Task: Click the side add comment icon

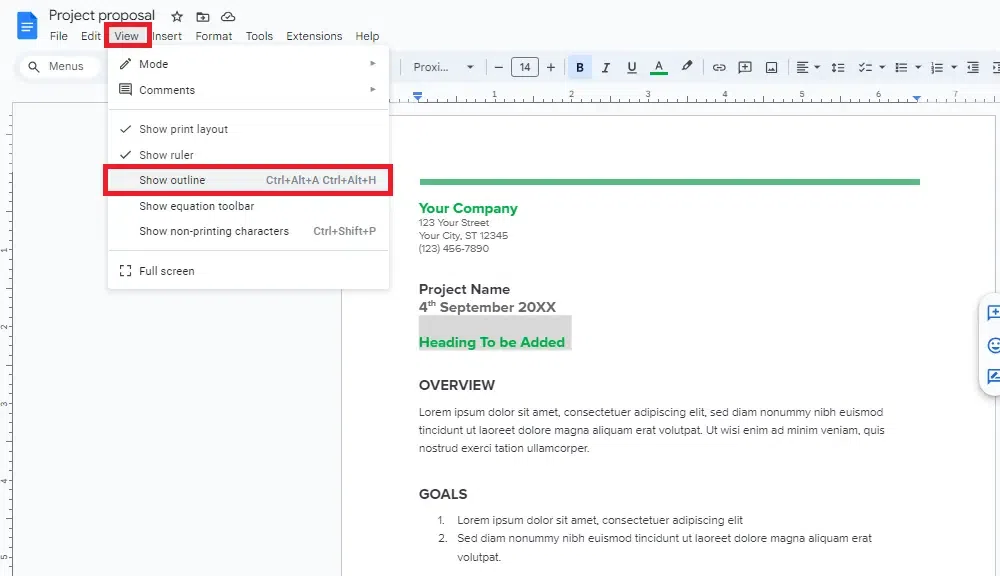Action: pyautogui.click(x=992, y=313)
